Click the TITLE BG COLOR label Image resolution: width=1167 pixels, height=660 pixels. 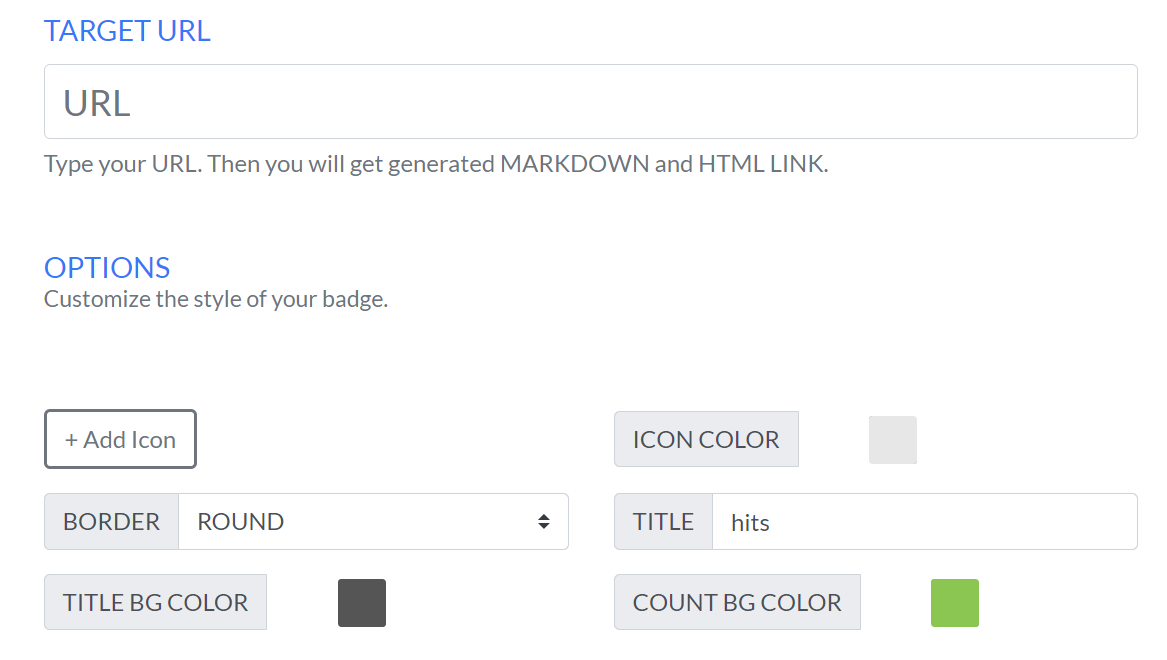point(156,602)
